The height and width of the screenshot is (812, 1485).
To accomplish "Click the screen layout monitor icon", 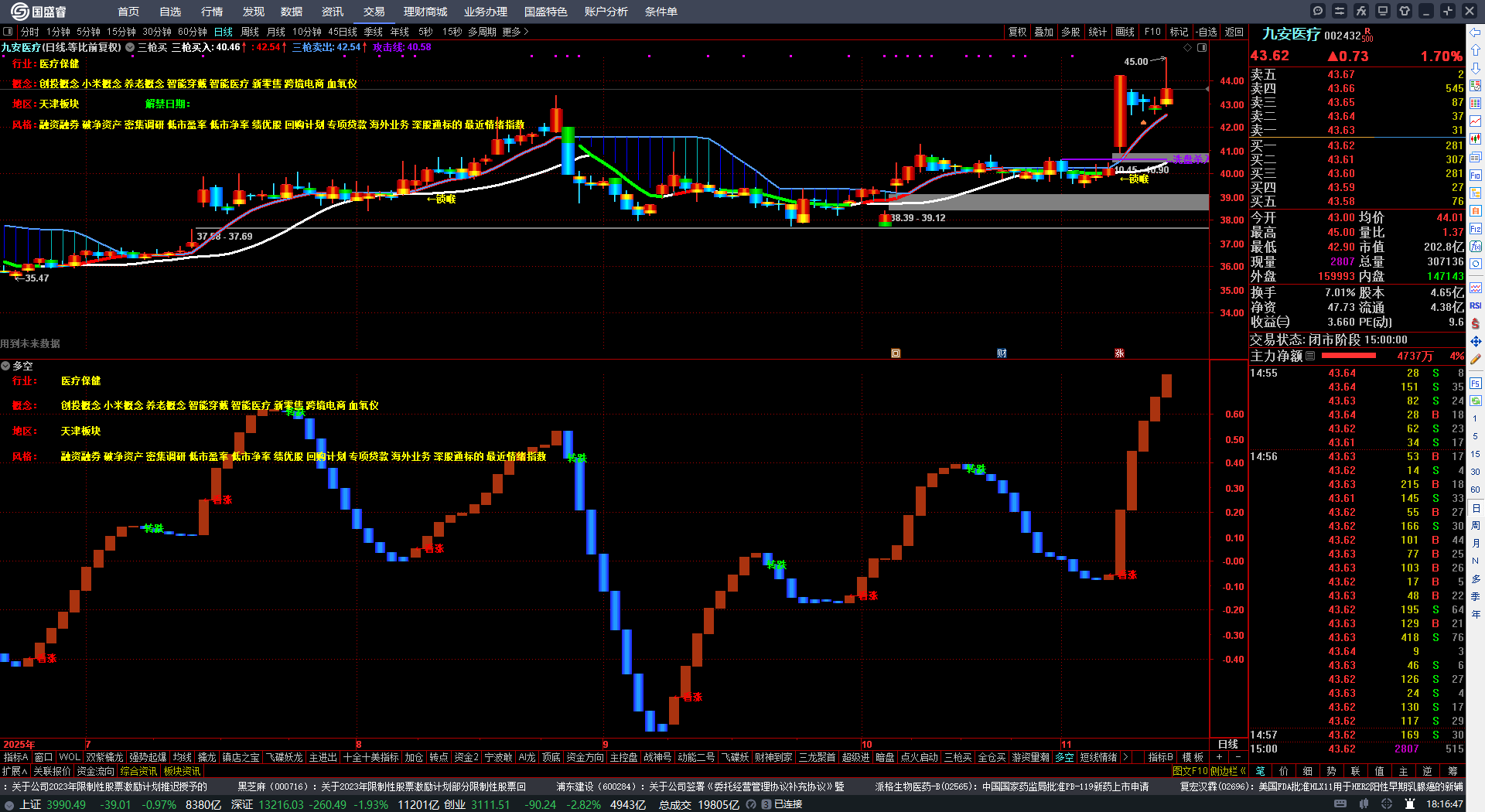I will pos(1383,11).
